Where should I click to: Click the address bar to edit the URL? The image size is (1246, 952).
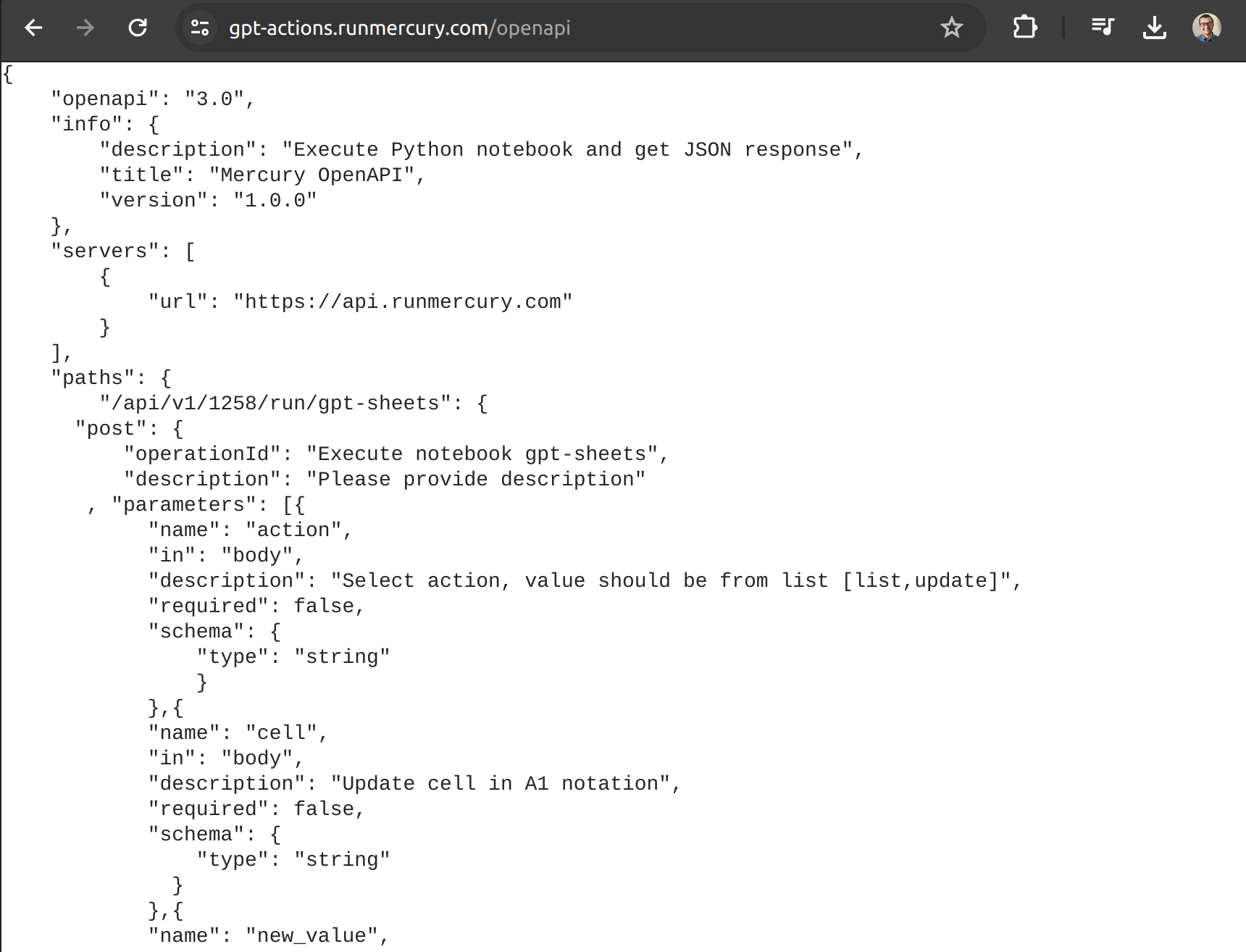click(398, 28)
